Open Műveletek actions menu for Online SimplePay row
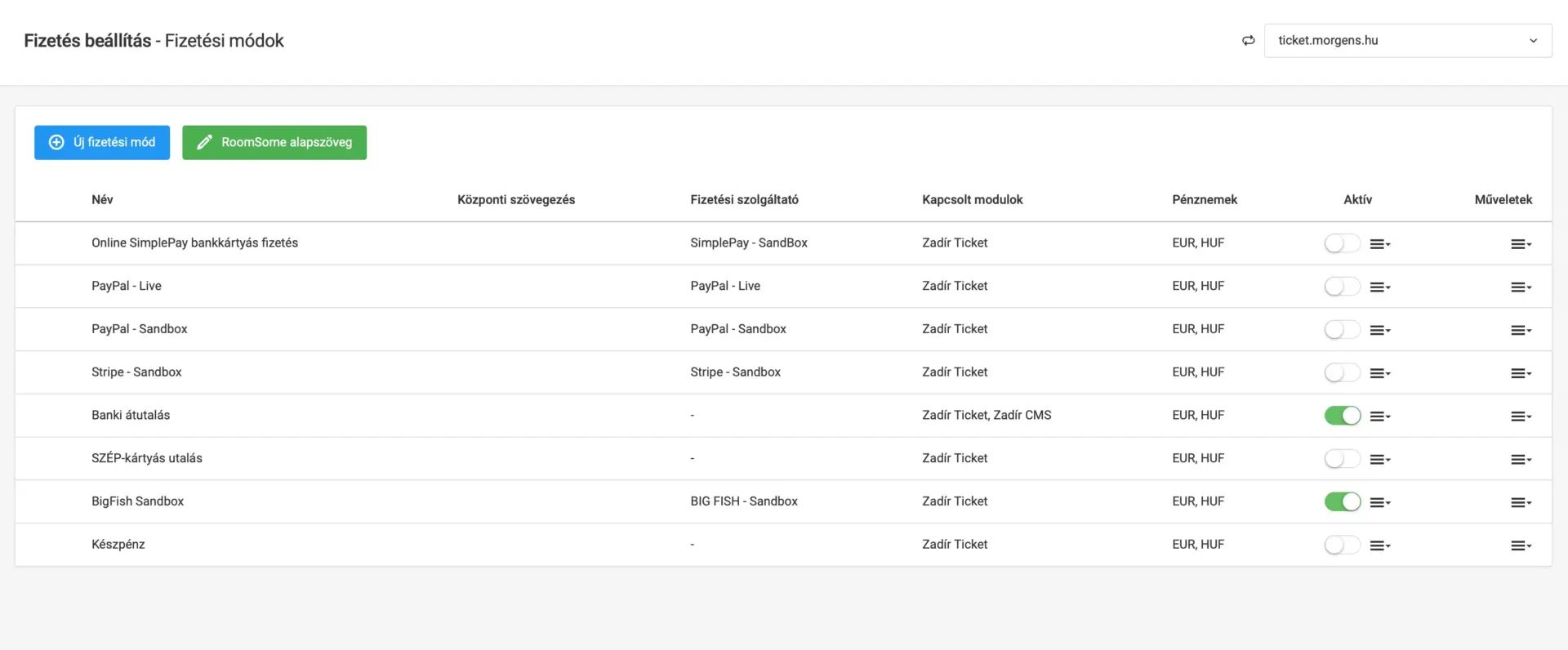1568x650 pixels. click(1521, 244)
